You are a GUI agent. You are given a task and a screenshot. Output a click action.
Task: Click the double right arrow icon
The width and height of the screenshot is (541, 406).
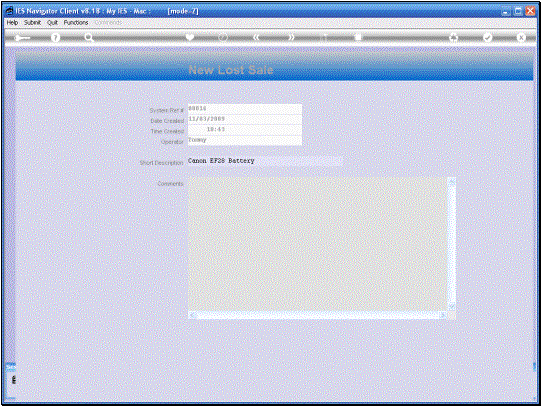click(292, 37)
